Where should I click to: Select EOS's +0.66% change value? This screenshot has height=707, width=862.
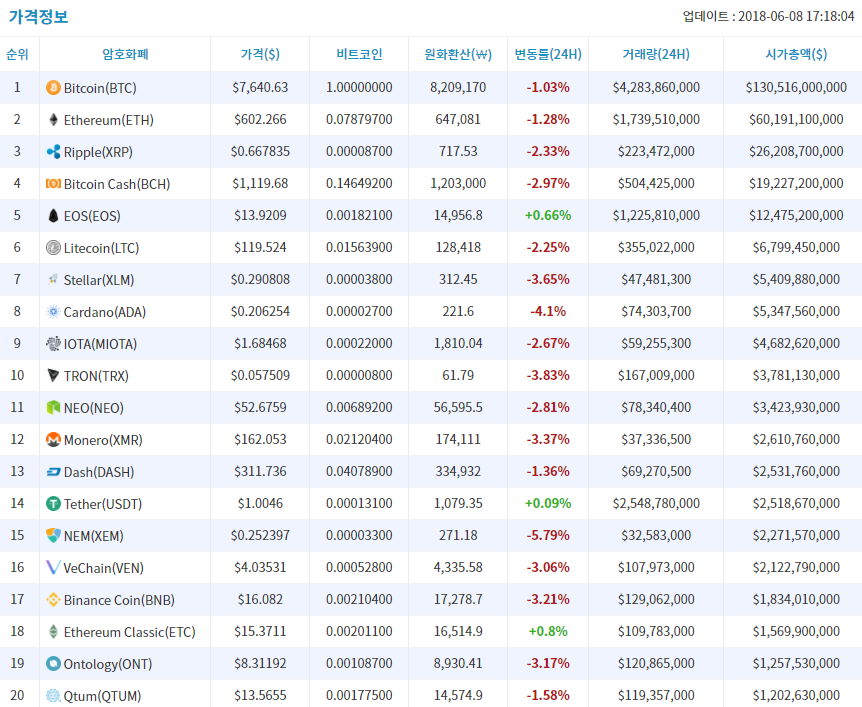click(x=548, y=216)
